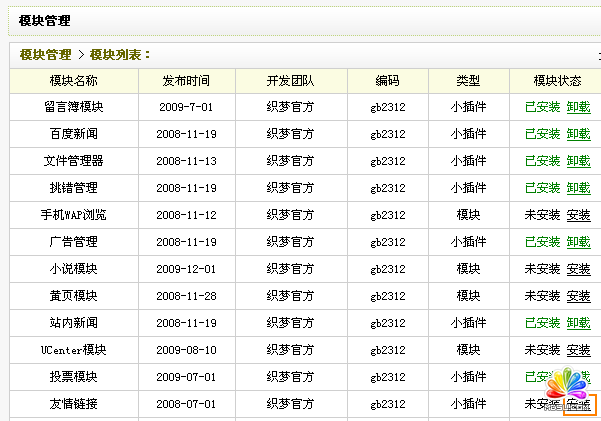Click the 类型 column header
The width and height of the screenshot is (601, 421).
coord(468,81)
